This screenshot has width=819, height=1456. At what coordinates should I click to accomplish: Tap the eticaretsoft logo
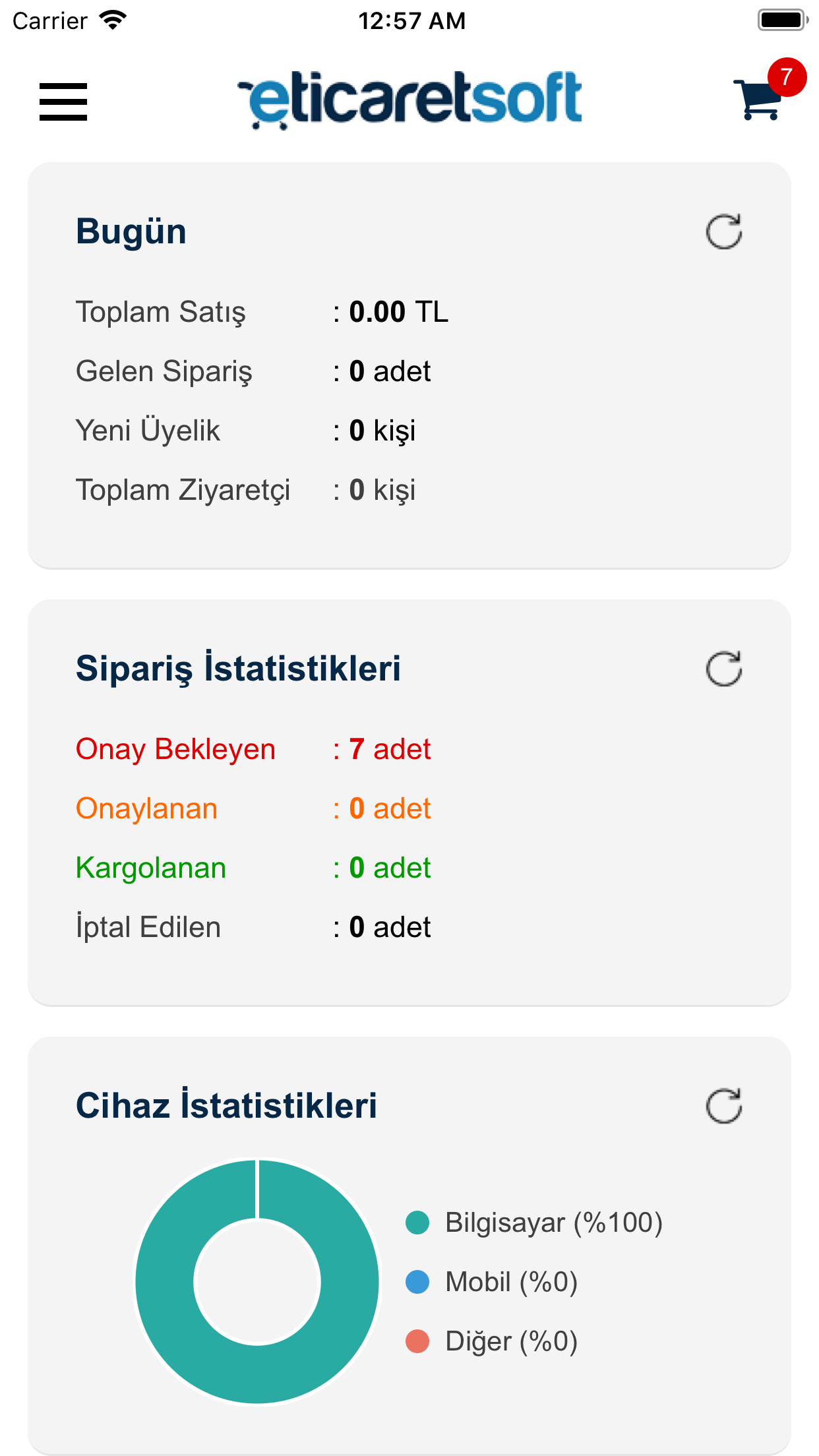coord(410,100)
